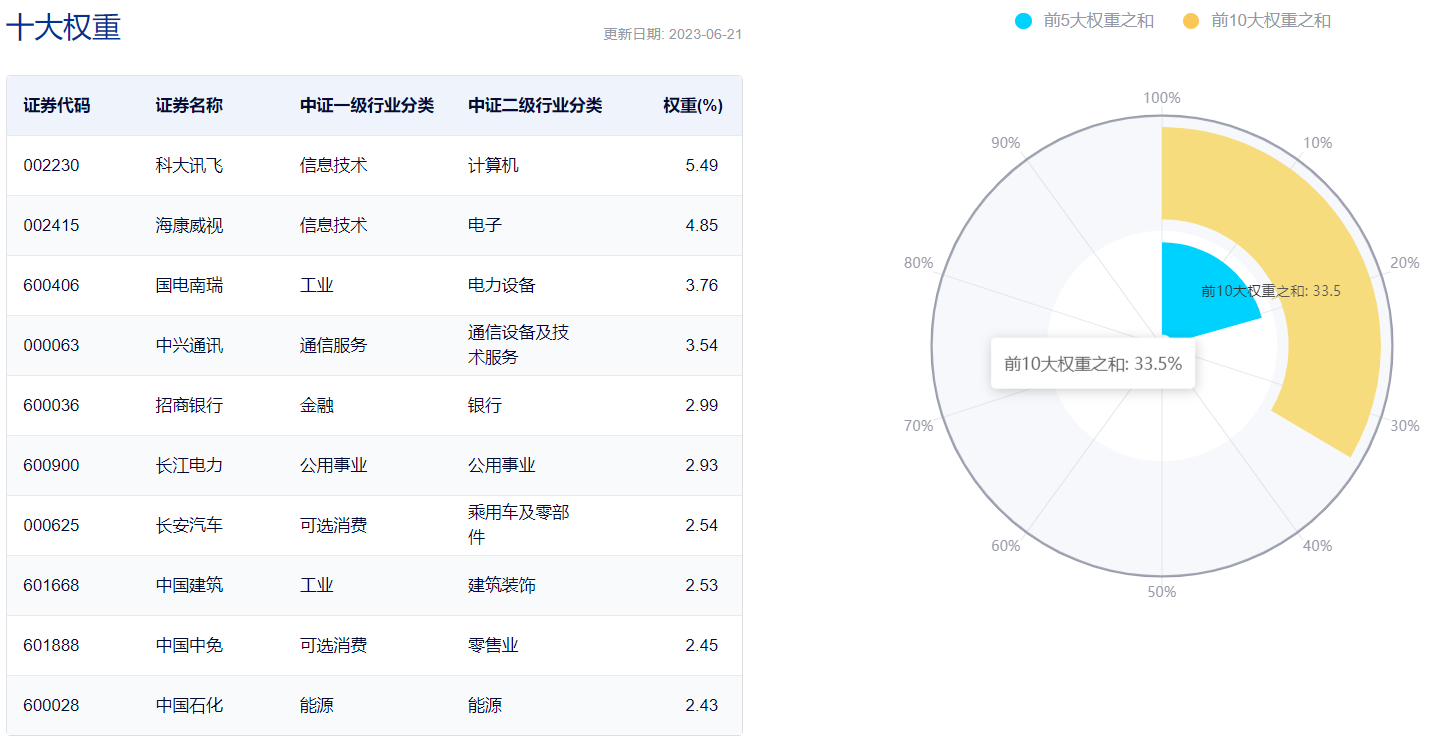Click the 十大权重 heading

click(64, 27)
